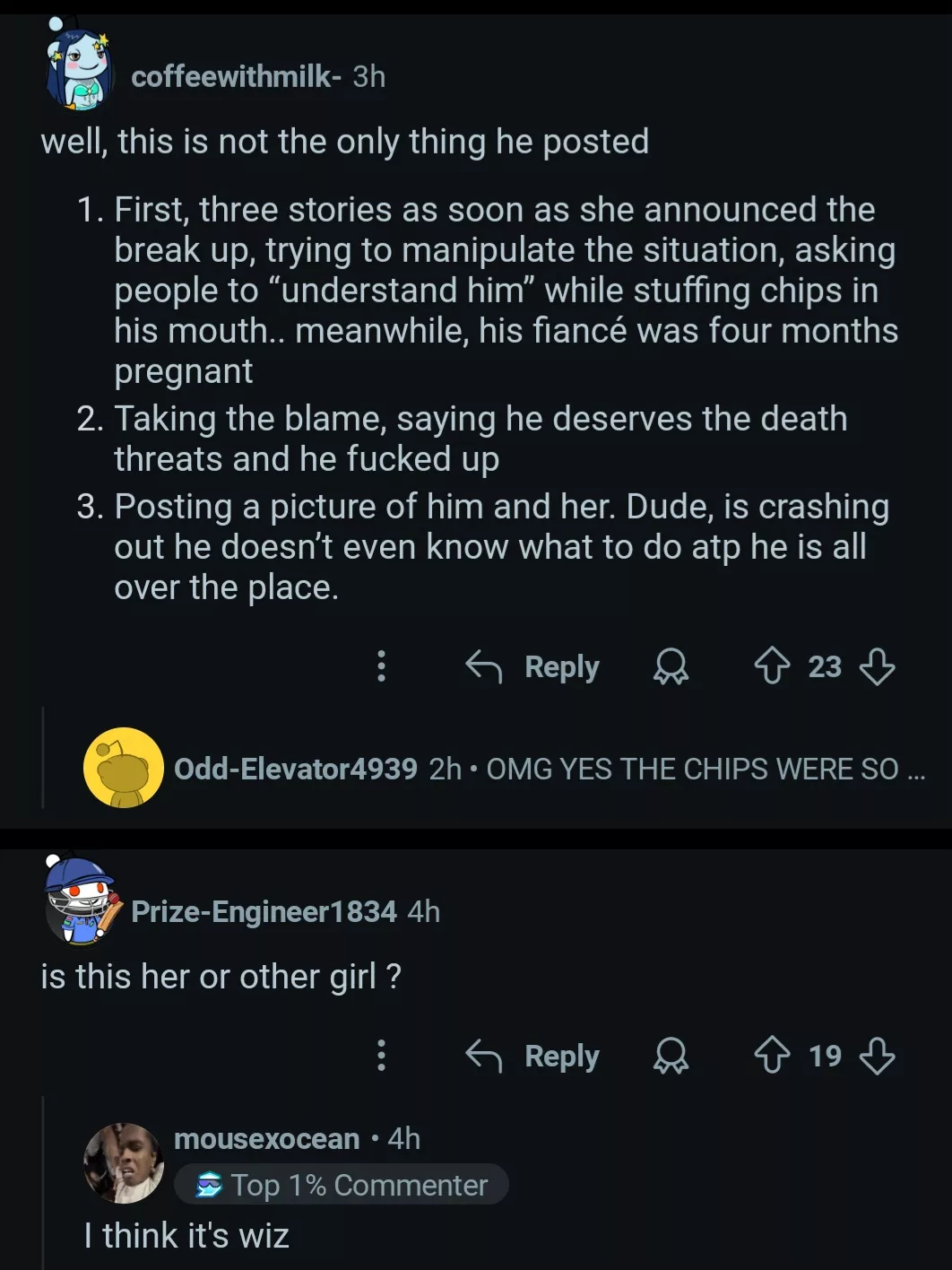Tap the Top 1% Commenter badge
This screenshot has height=1270, width=952.
click(x=342, y=1185)
